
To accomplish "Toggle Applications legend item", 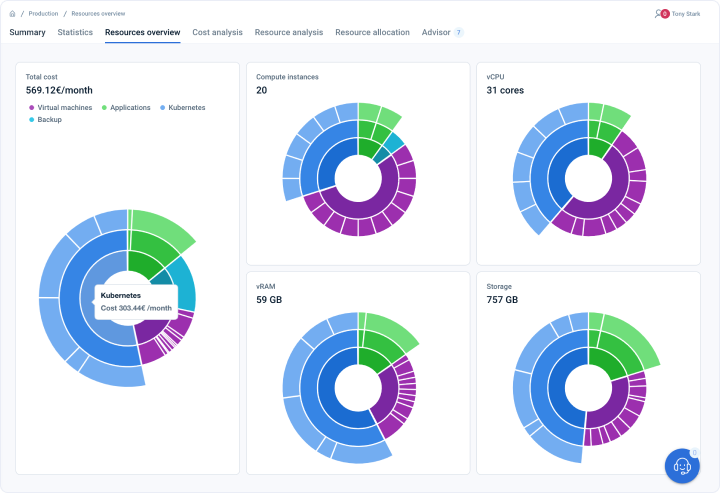I will [126, 107].
